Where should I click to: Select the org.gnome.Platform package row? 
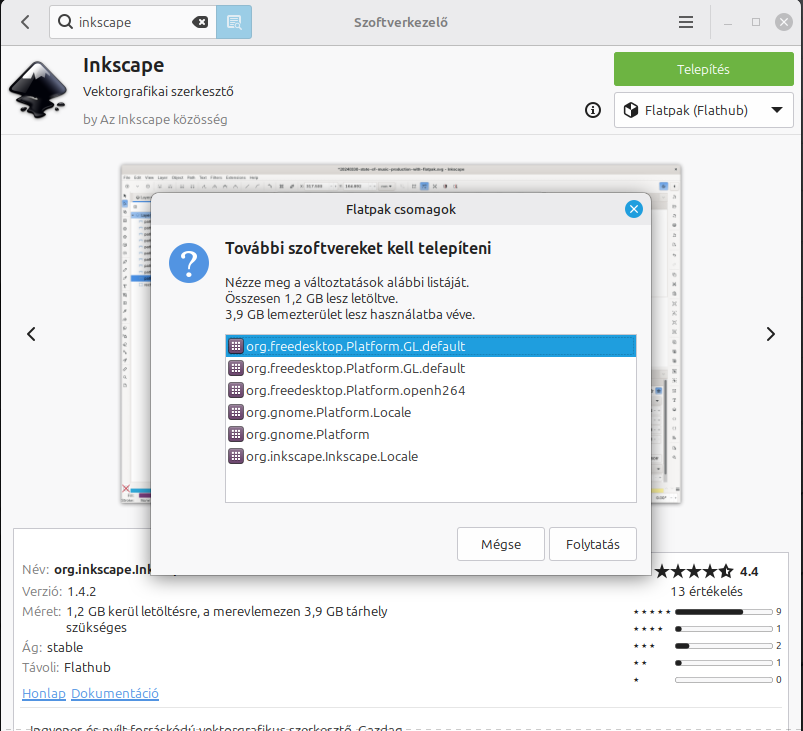[431, 434]
